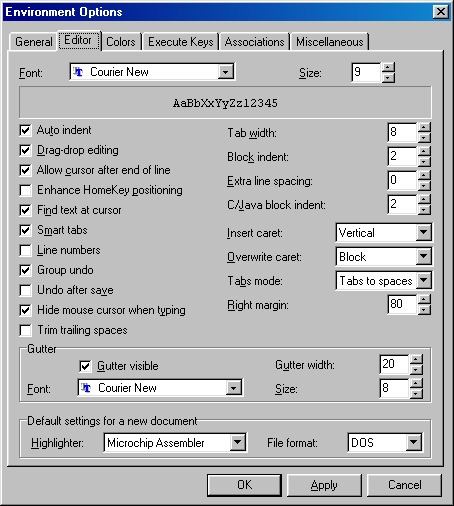This screenshot has width=454, height=506.
Task: Disable the Auto indent checkbox
Action: [25, 130]
